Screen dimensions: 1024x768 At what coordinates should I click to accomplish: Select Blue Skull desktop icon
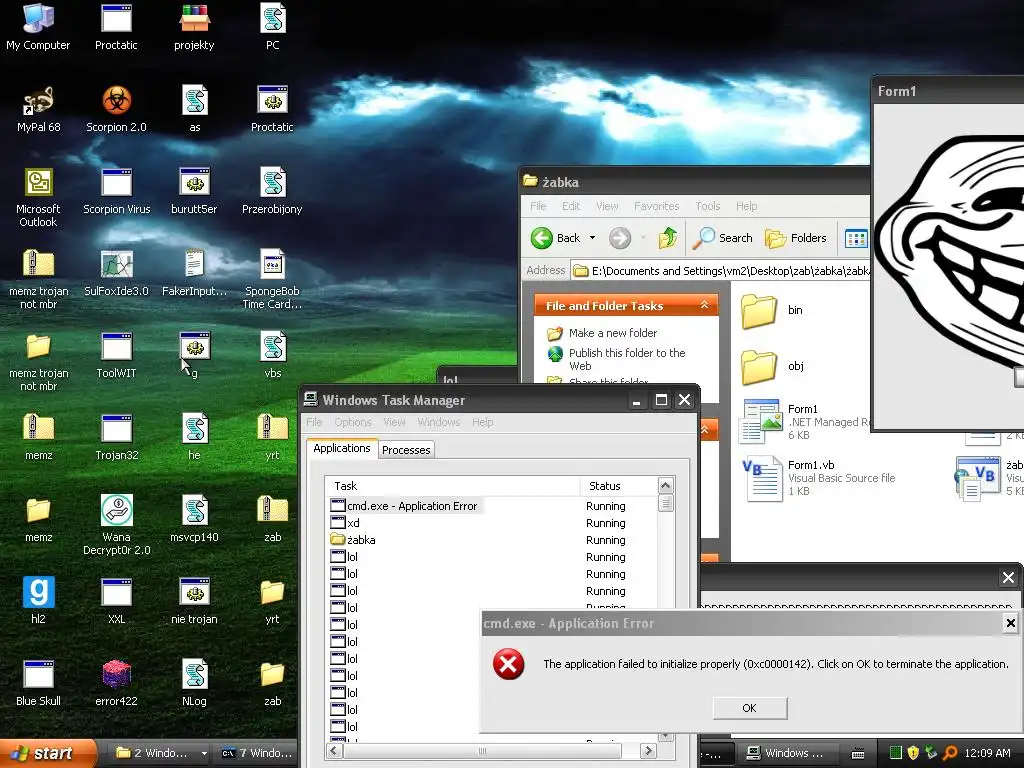pyautogui.click(x=39, y=682)
